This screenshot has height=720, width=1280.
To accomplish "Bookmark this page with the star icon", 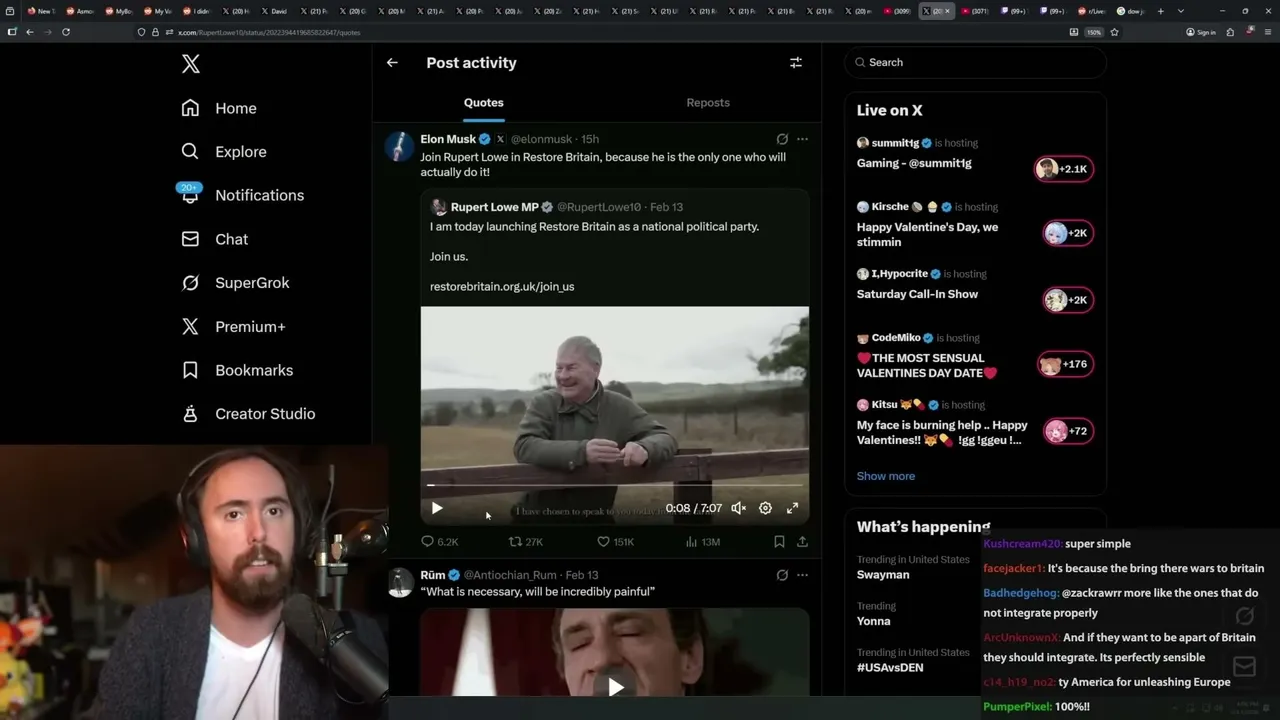I will tap(1114, 32).
